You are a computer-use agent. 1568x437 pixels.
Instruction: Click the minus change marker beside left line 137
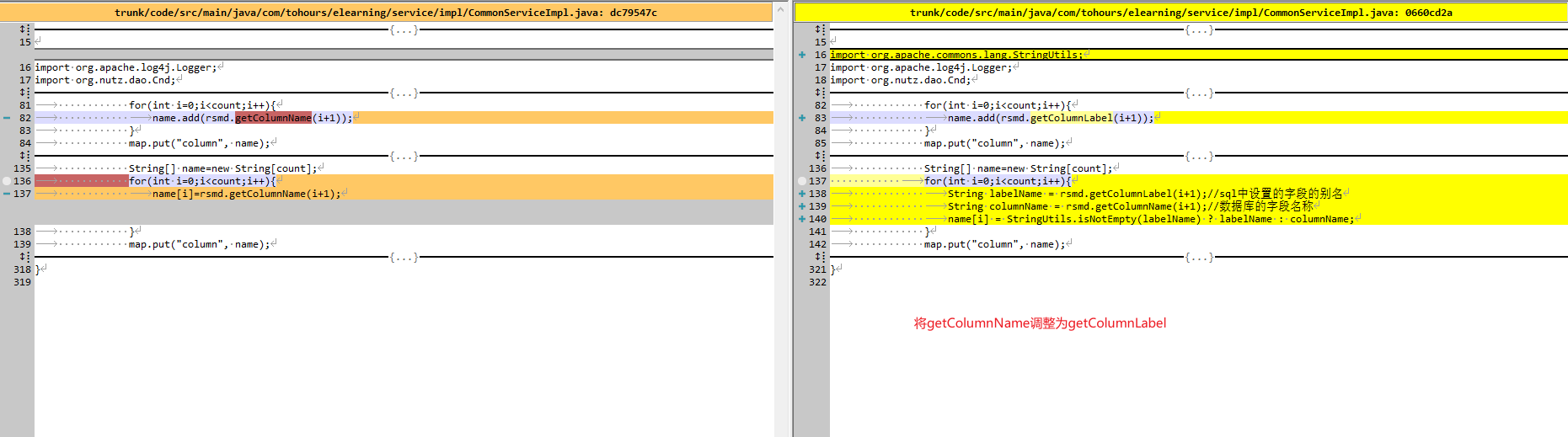point(7,194)
